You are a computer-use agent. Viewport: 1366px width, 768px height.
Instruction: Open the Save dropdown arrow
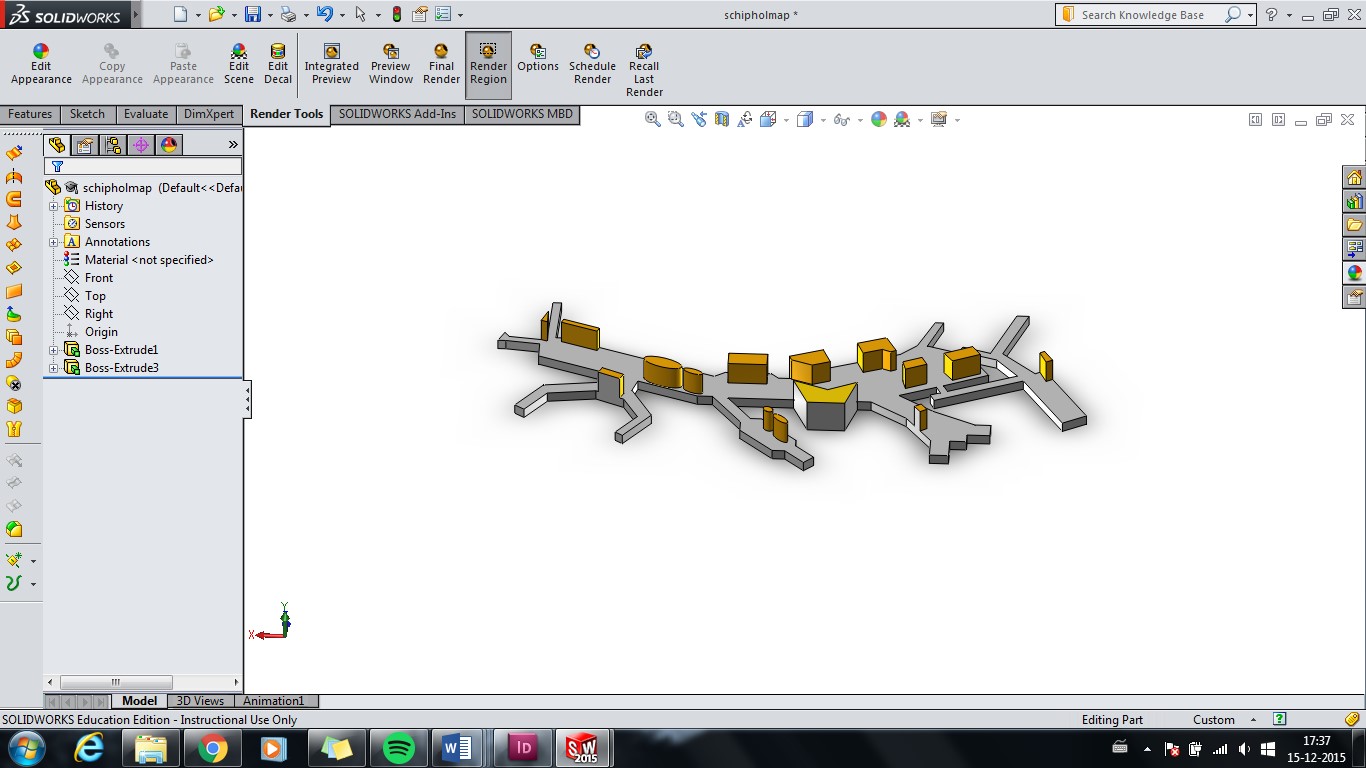270,15
